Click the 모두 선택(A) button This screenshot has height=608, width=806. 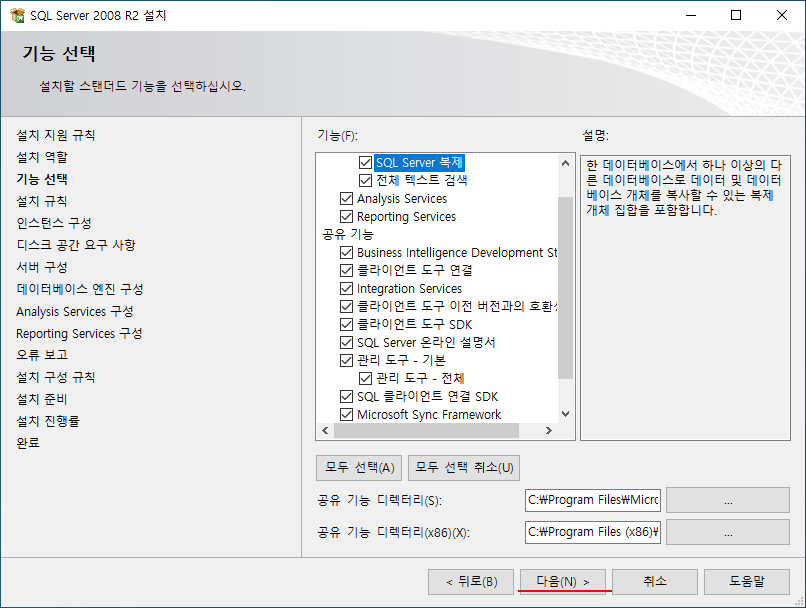pos(359,468)
